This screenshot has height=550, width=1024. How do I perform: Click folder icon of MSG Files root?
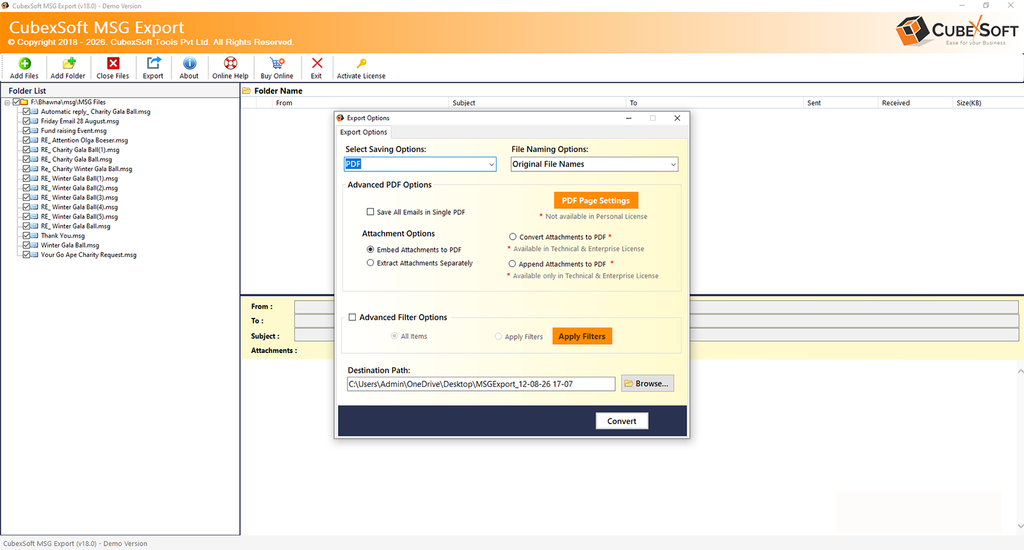[x=24, y=102]
